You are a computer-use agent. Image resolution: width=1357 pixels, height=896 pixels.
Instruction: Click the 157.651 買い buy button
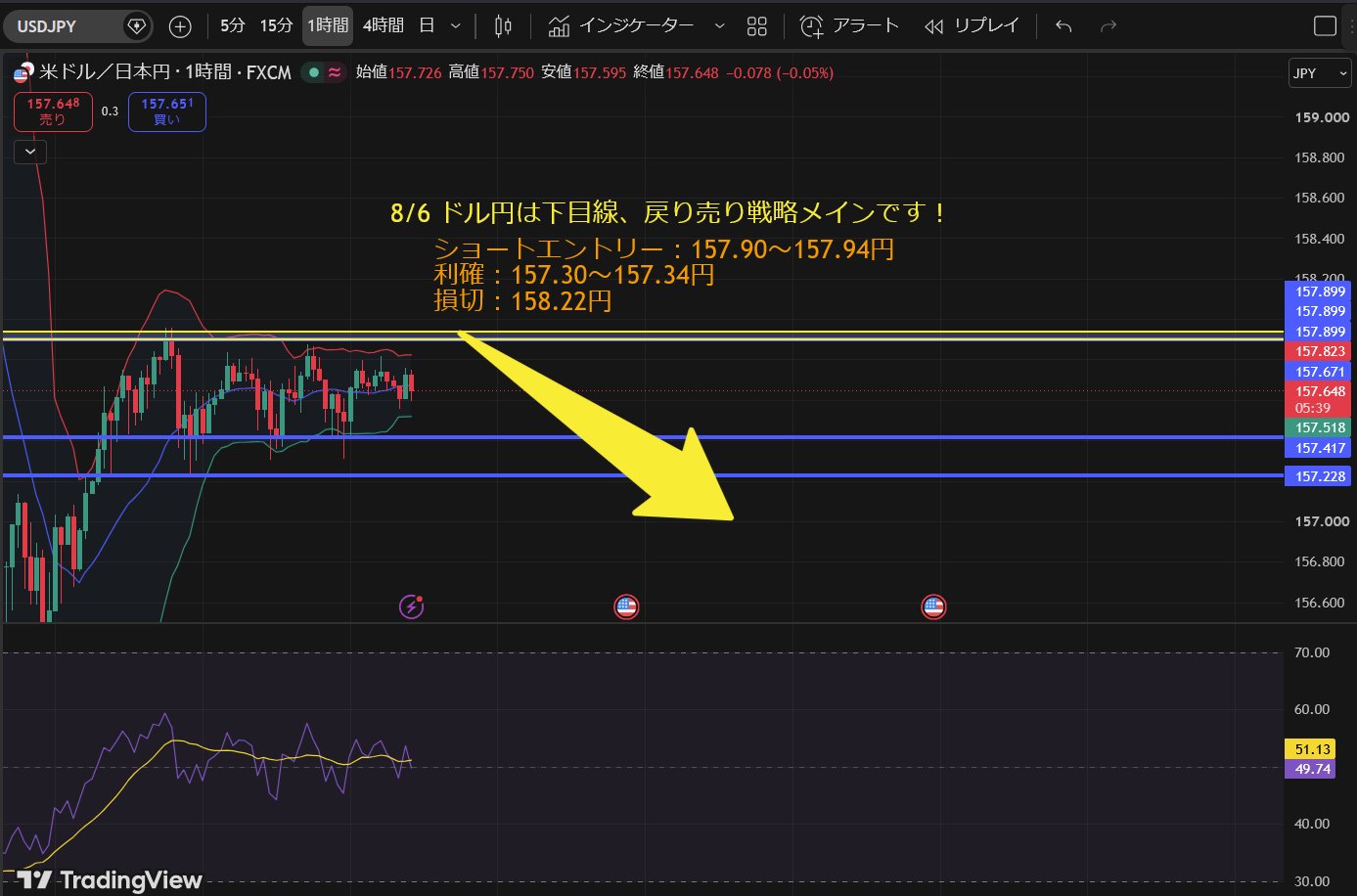click(x=167, y=112)
